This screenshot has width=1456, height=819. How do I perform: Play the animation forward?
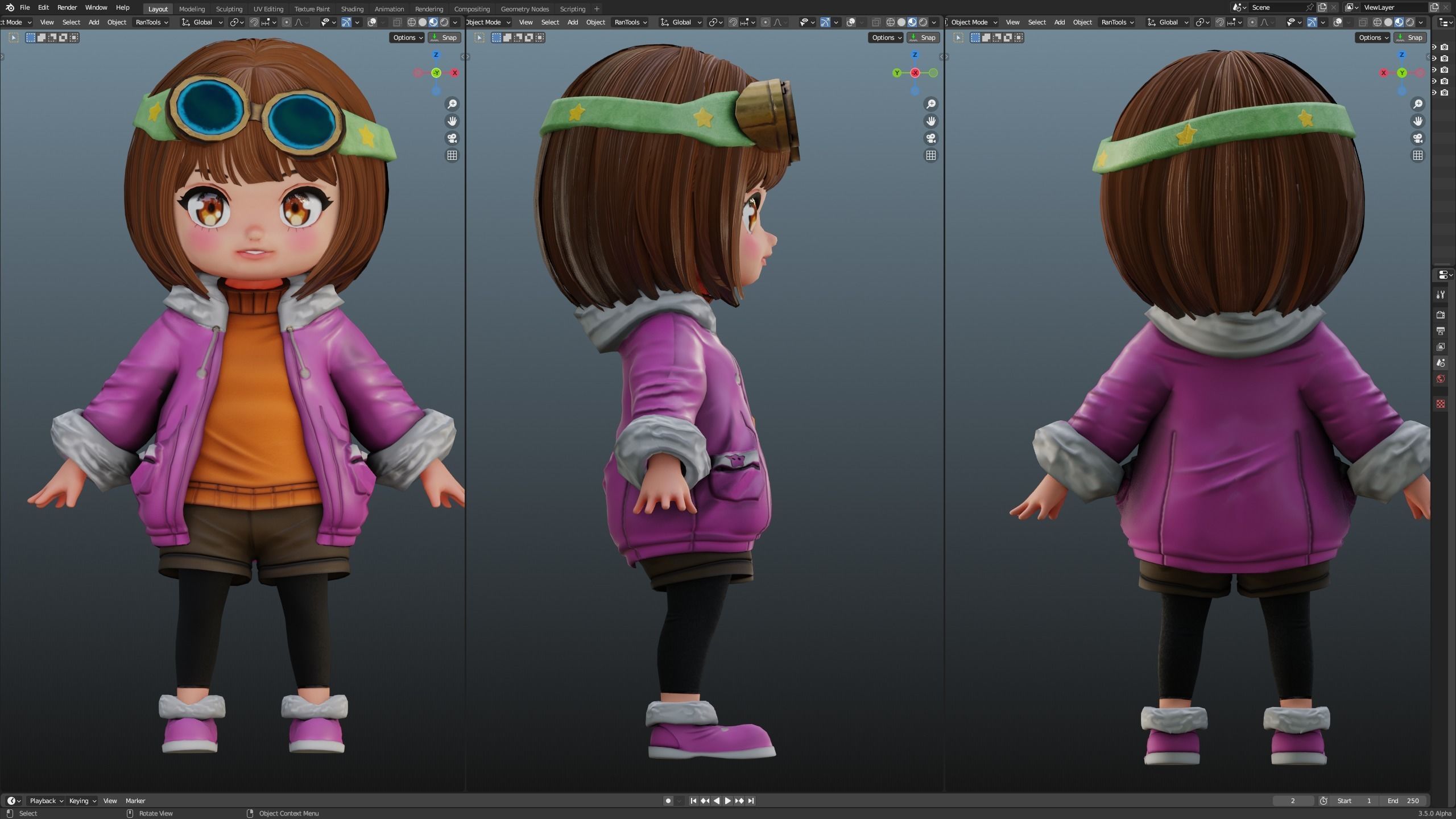tap(727, 801)
